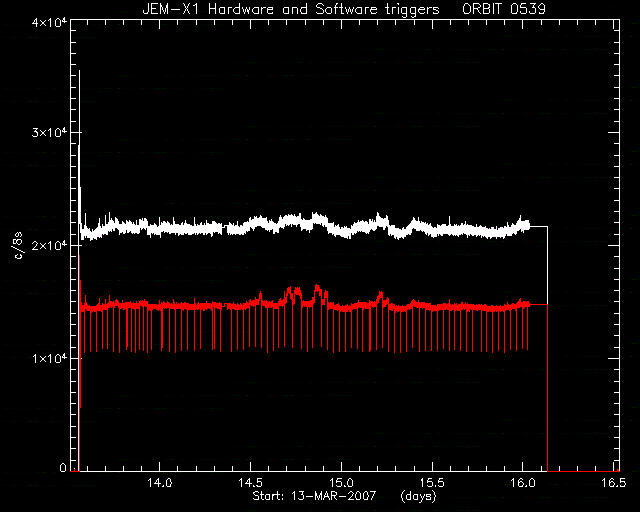
Task: Click the plot title 'JEM-X1 Hardware and Software triggers'
Action: click(x=291, y=9)
